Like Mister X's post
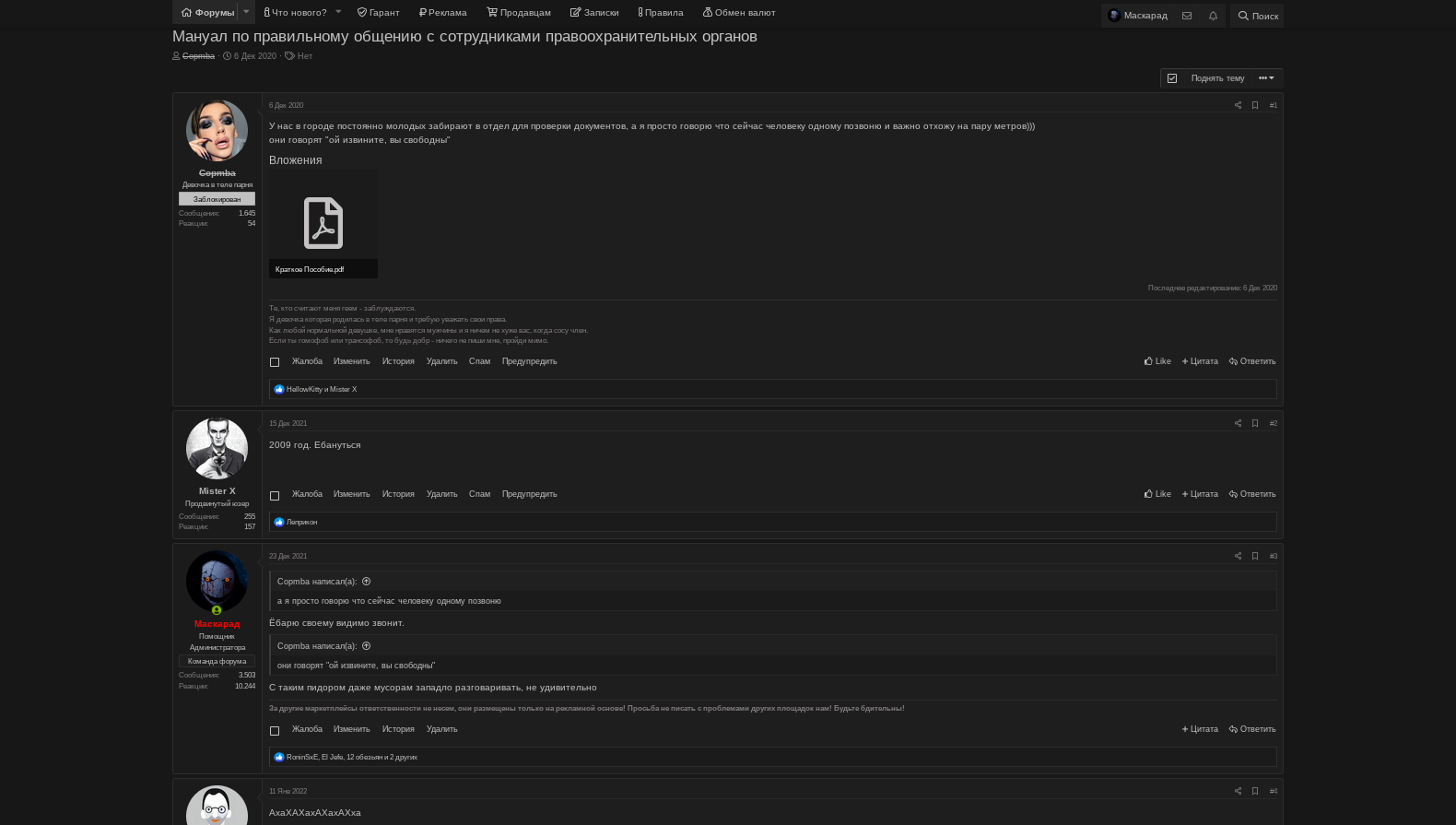 pos(1157,494)
